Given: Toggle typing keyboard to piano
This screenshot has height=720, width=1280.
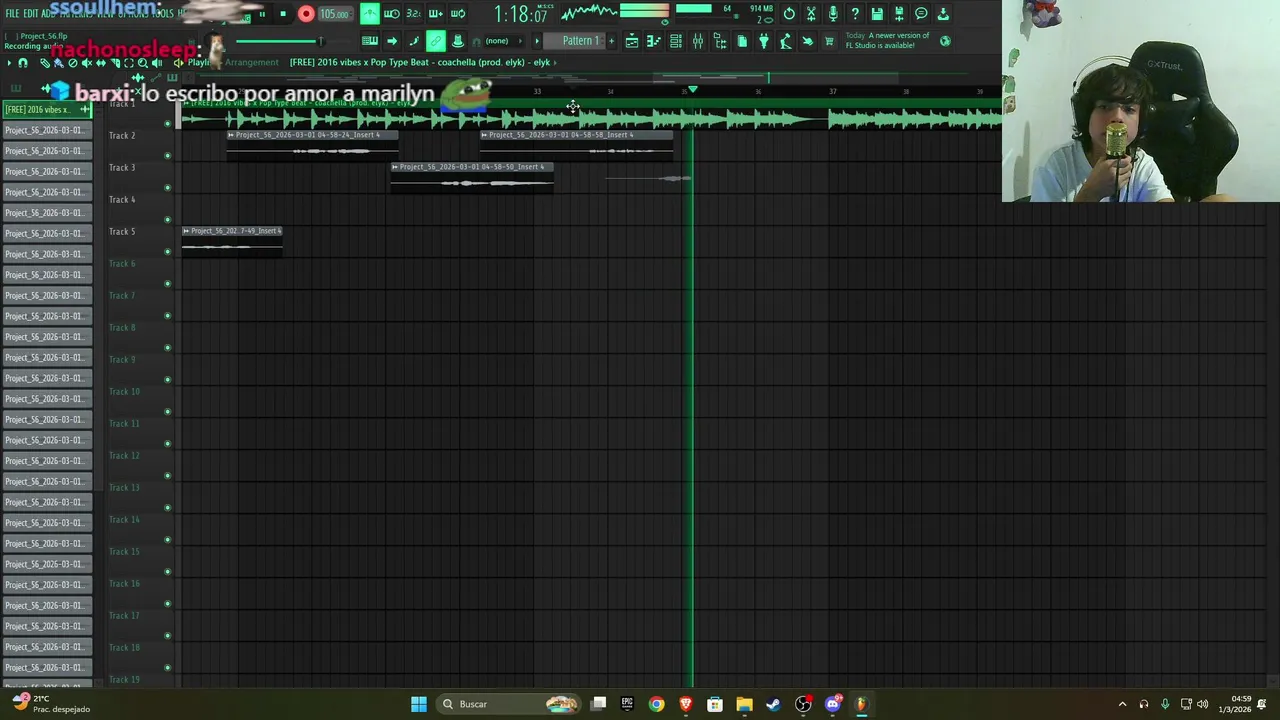Looking at the screenshot, I should pyautogui.click(x=370, y=41).
